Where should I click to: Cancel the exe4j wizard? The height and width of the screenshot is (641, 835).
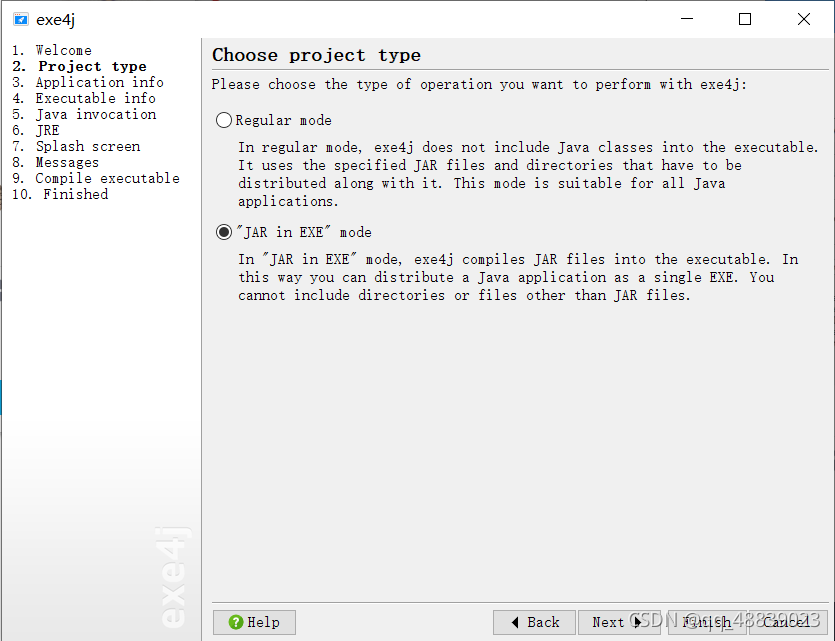click(786, 622)
